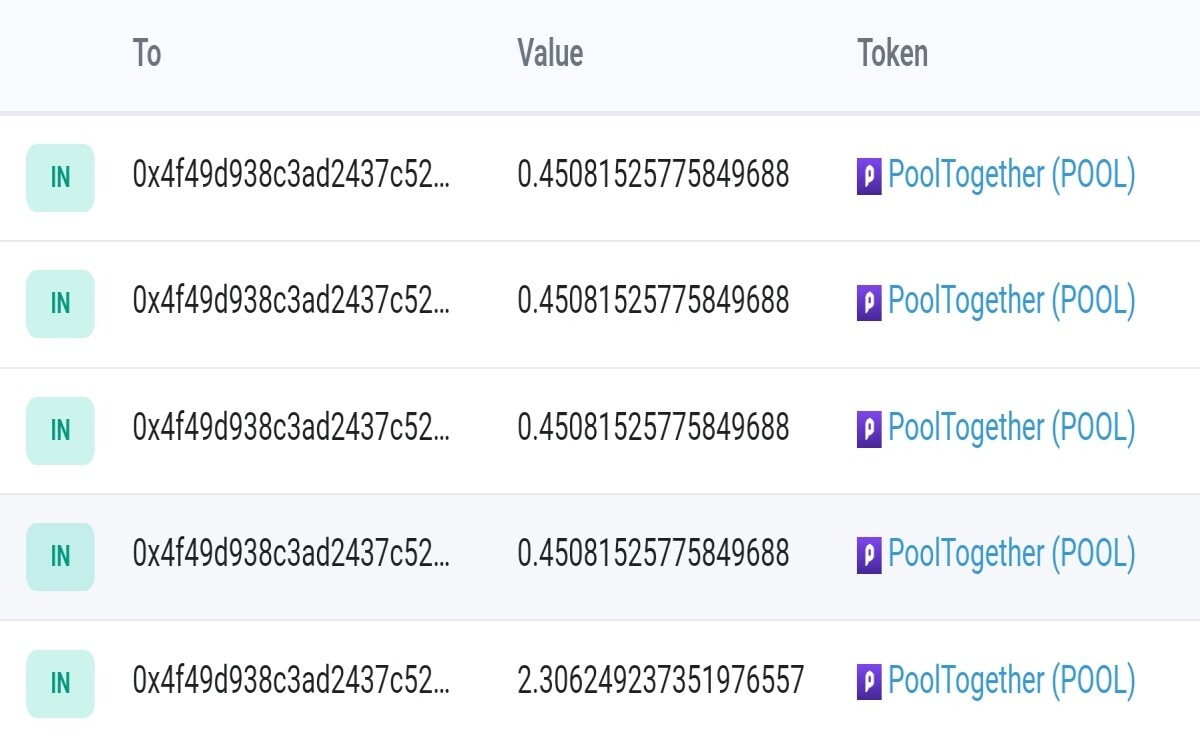This screenshot has height=736, width=1200.
Task: Open PoolTogether (POOL) link in first row
Action: pos(1012,176)
